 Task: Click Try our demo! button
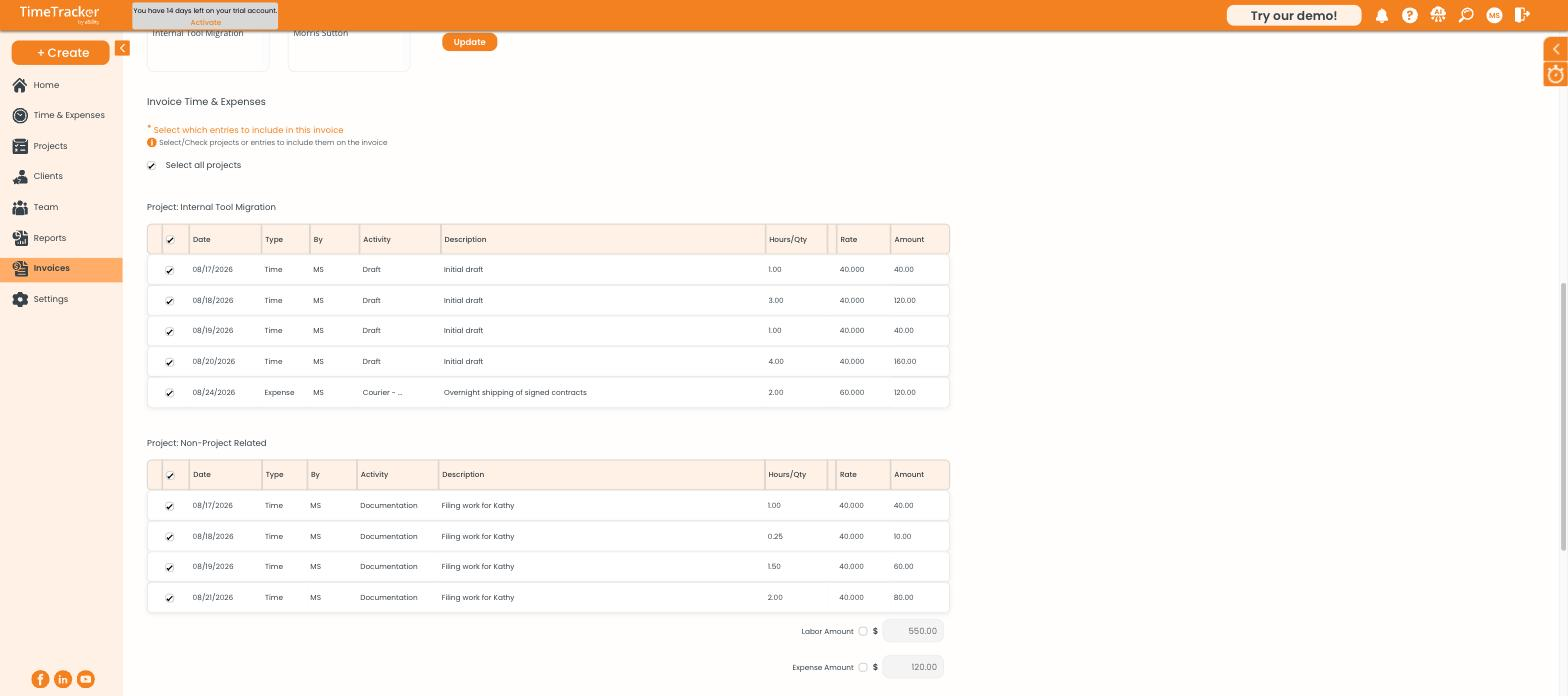[x=1294, y=15]
